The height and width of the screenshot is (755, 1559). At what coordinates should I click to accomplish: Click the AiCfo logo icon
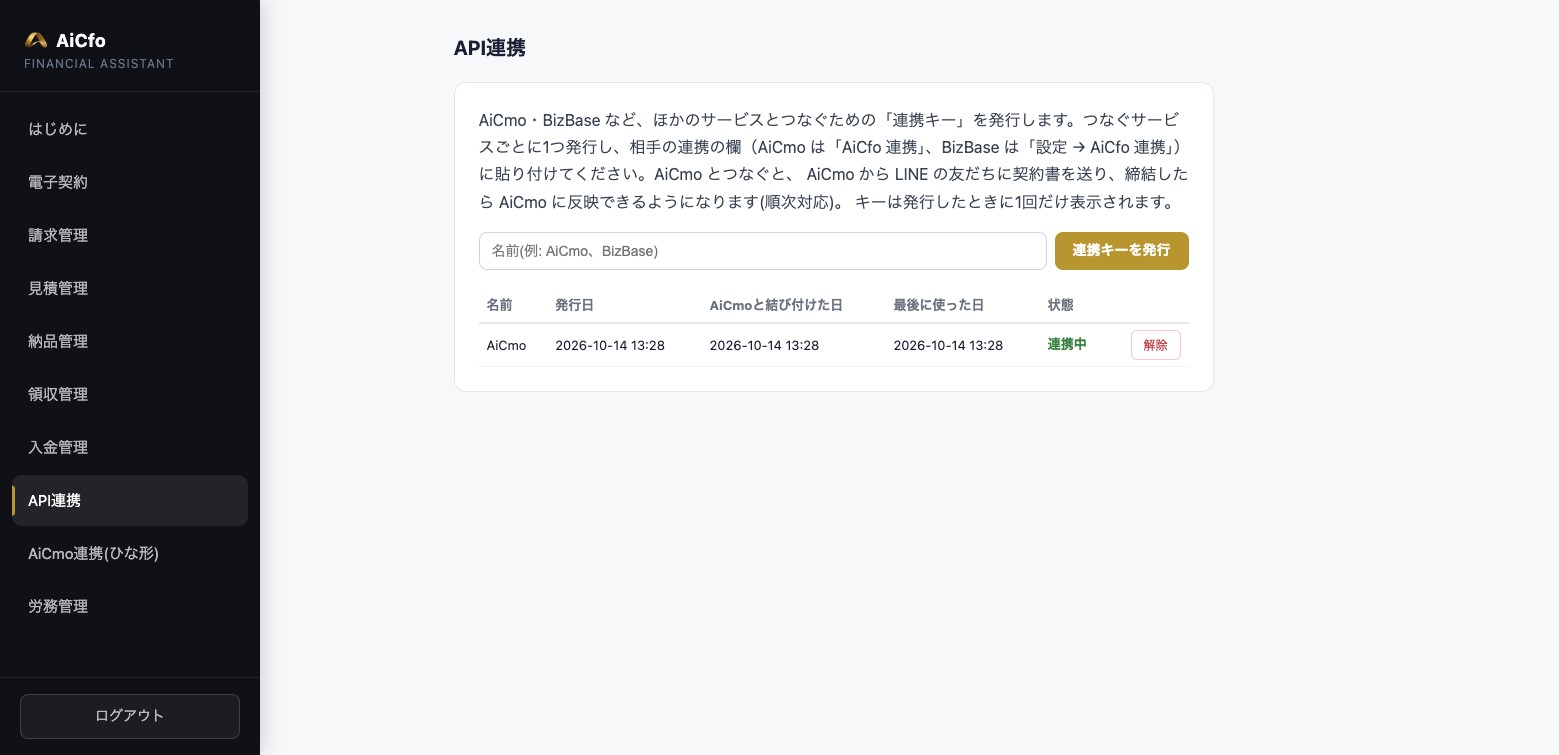click(x=36, y=40)
